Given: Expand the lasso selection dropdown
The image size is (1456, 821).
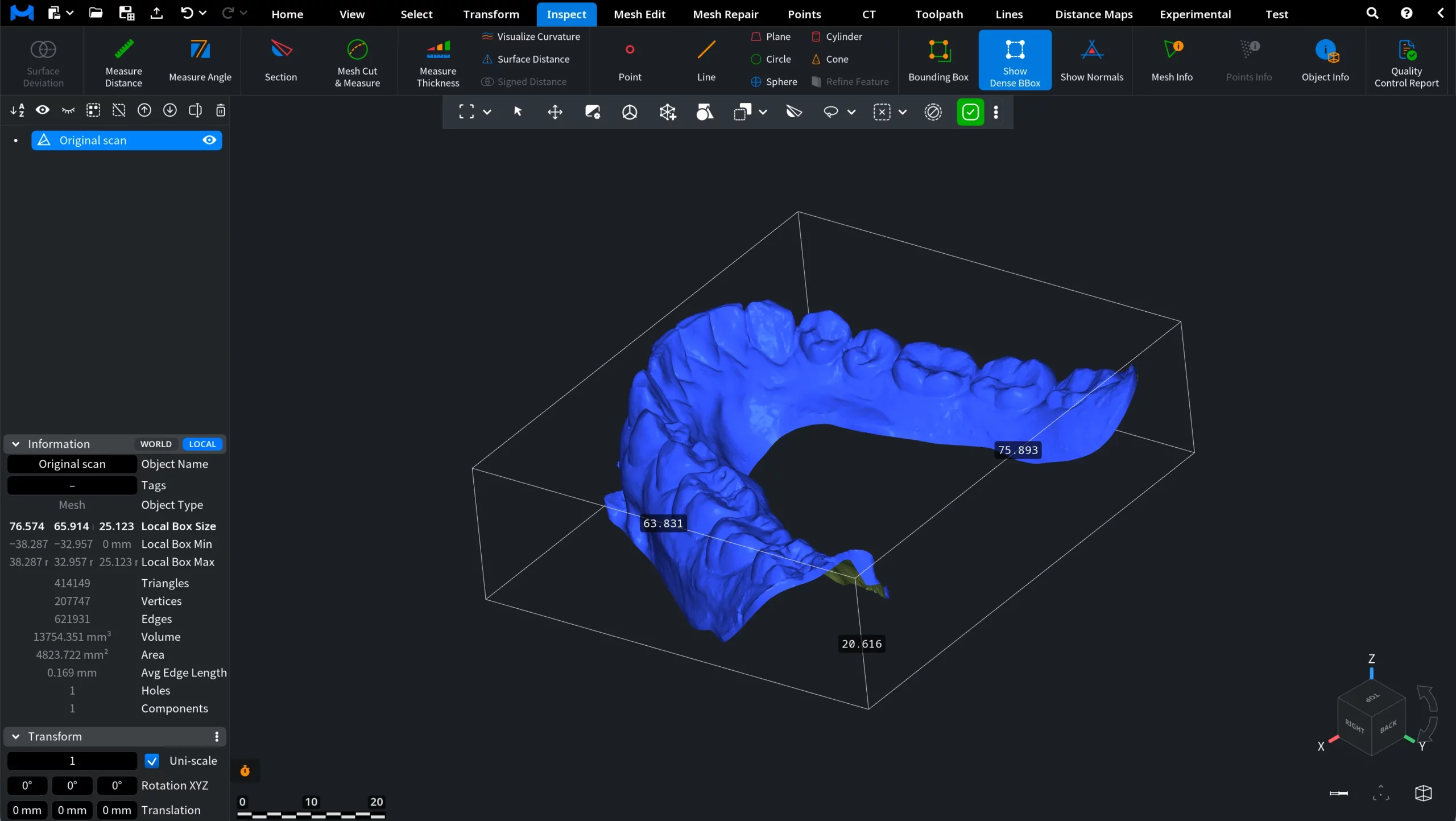Looking at the screenshot, I should click(851, 112).
